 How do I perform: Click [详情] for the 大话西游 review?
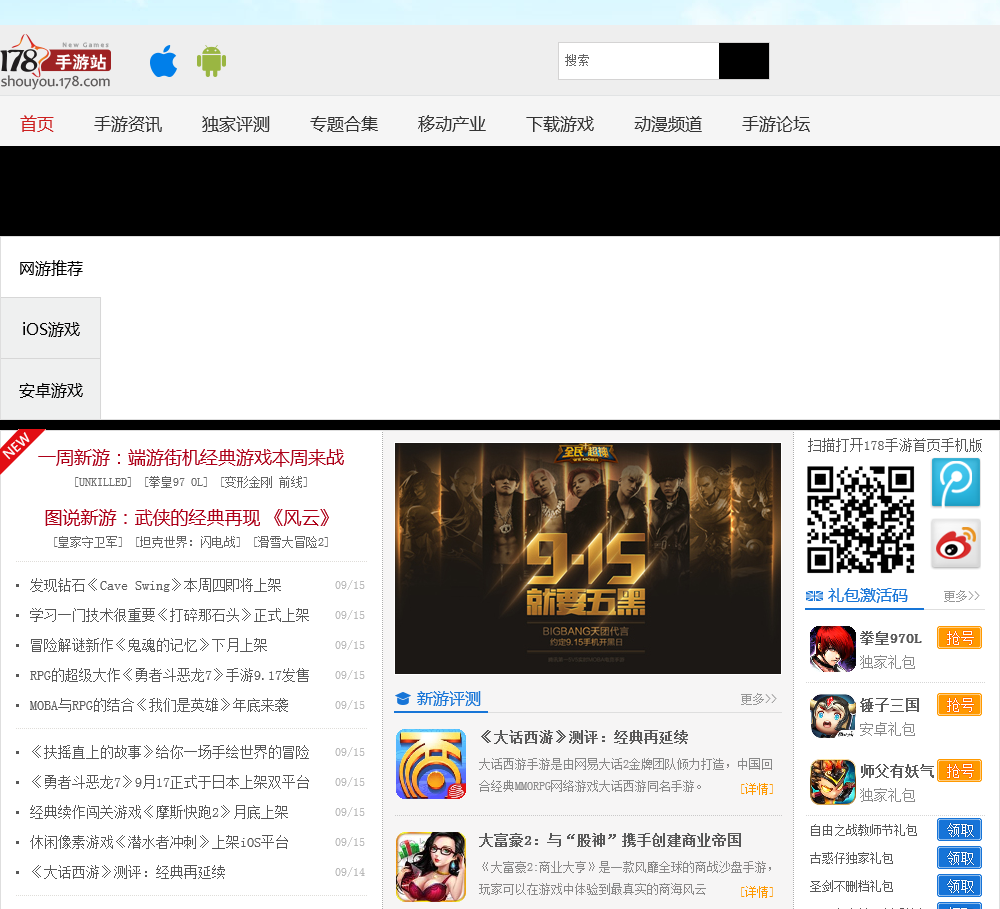(x=756, y=789)
